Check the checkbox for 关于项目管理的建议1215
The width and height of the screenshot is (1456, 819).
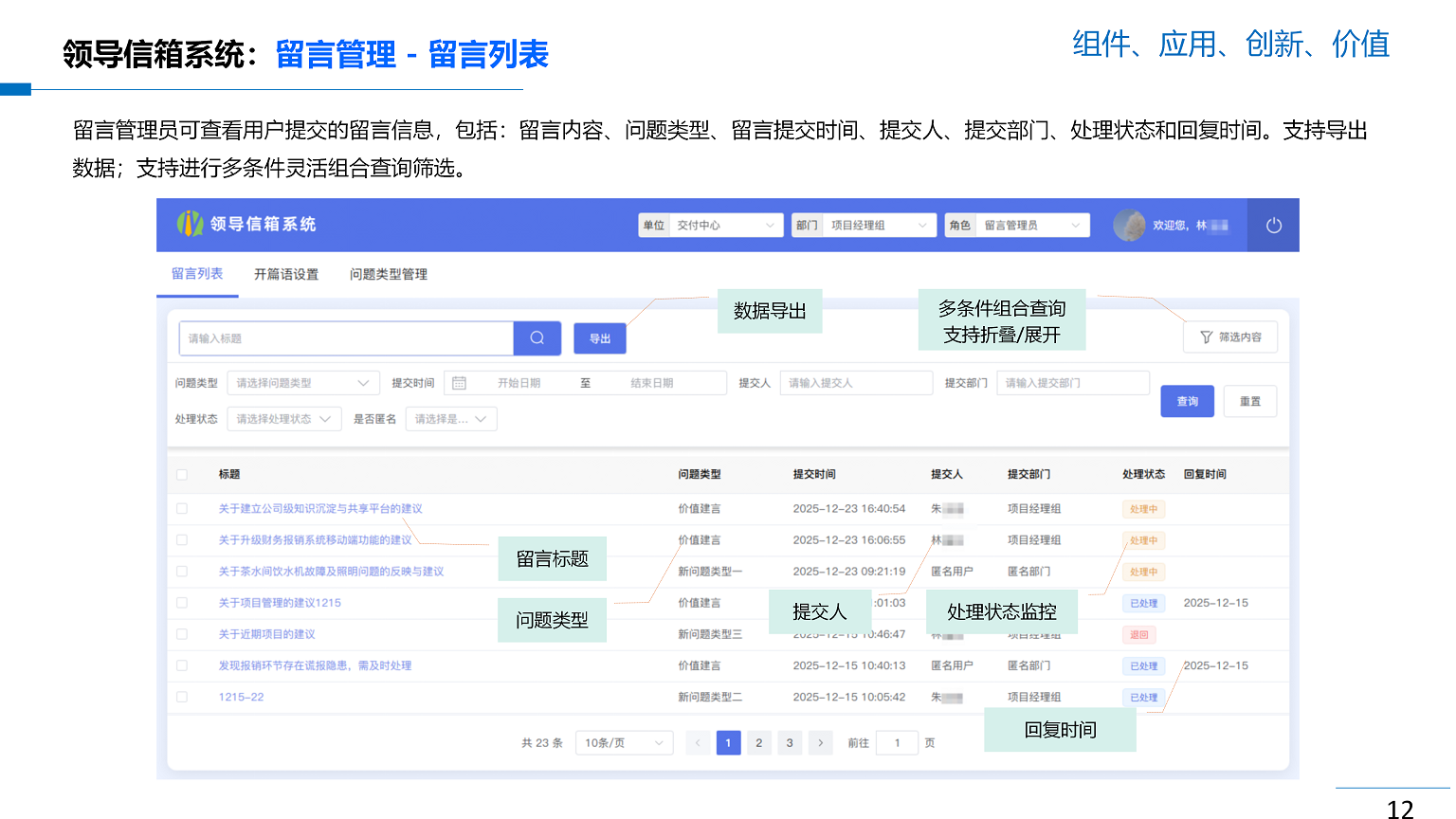tap(183, 603)
